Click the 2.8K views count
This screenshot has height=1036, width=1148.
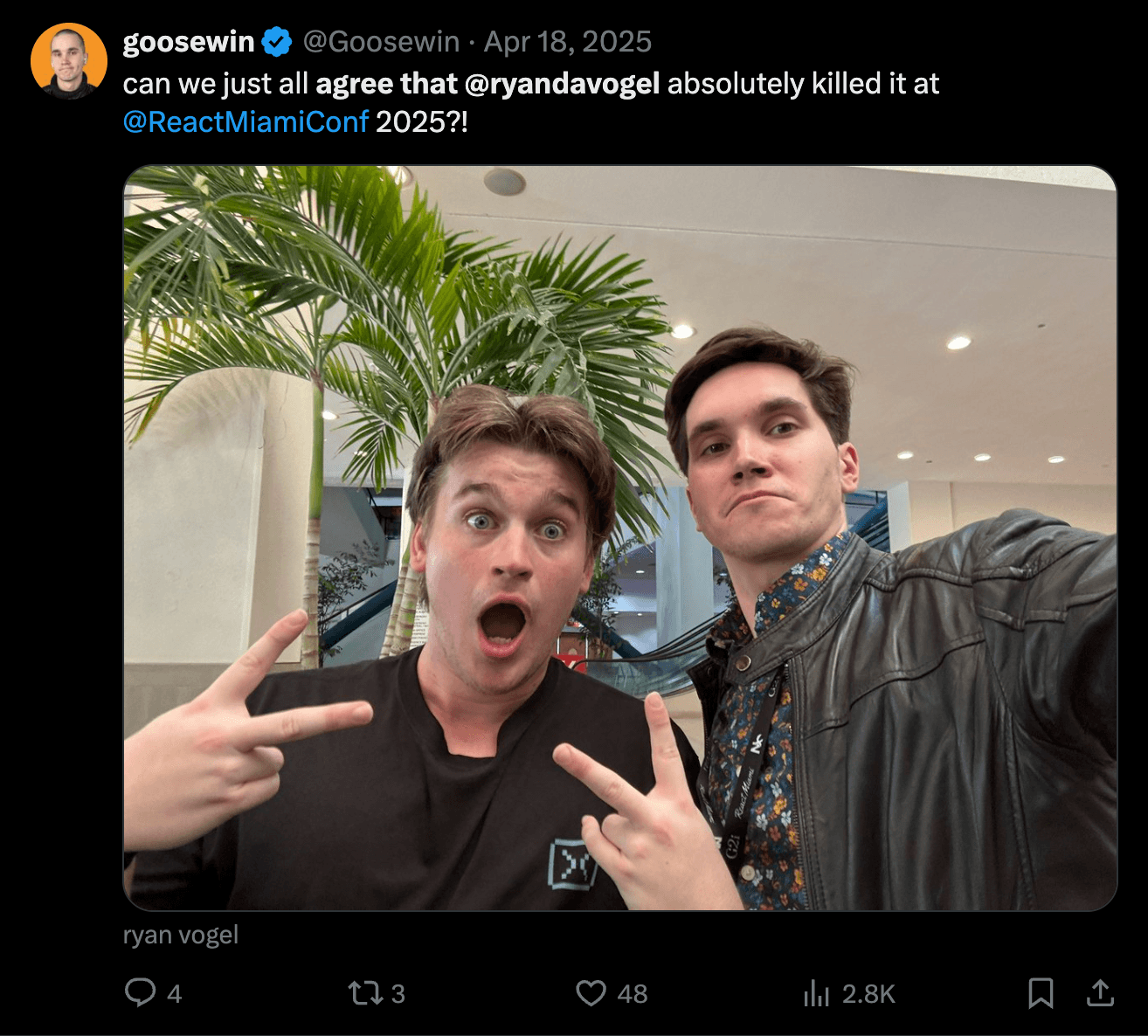(x=868, y=993)
